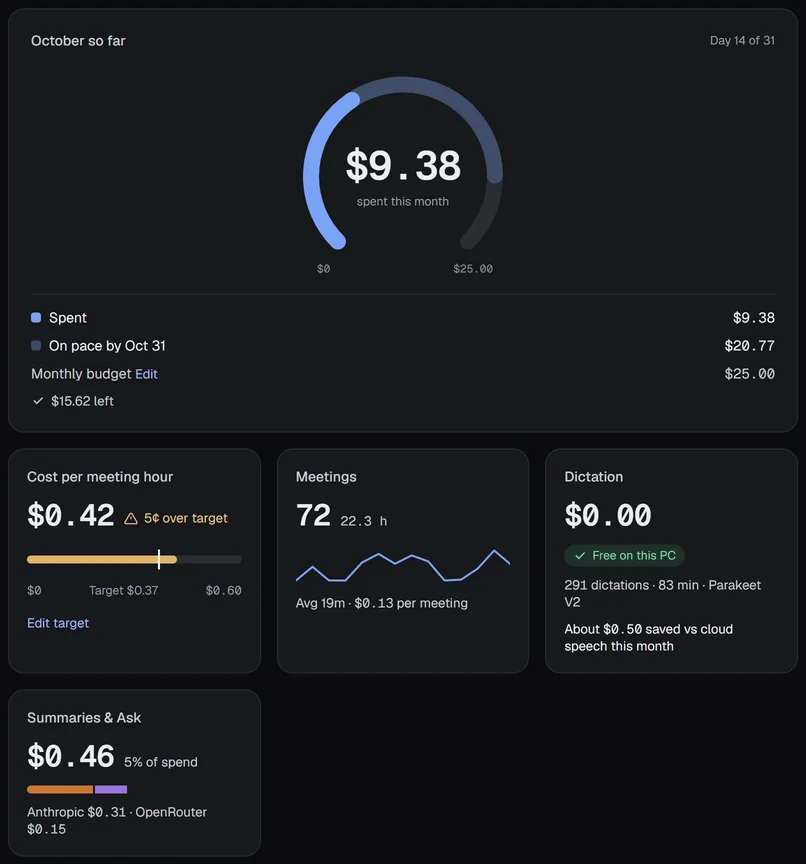Click the Edit link beside Monthly budget
The width and height of the screenshot is (806, 864).
(146, 374)
